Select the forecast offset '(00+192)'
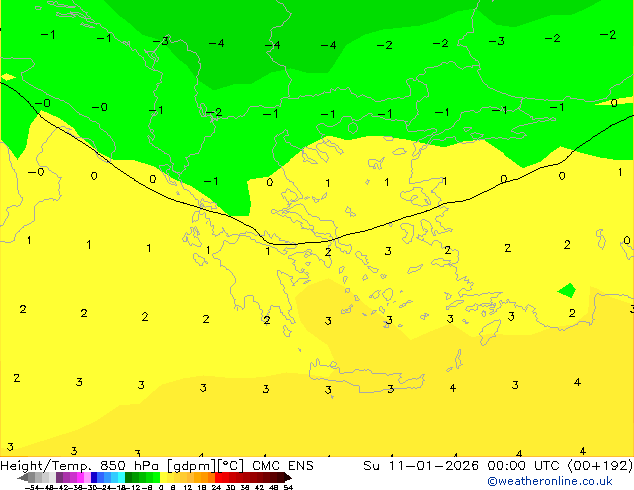634x490 pixels. pos(600,466)
